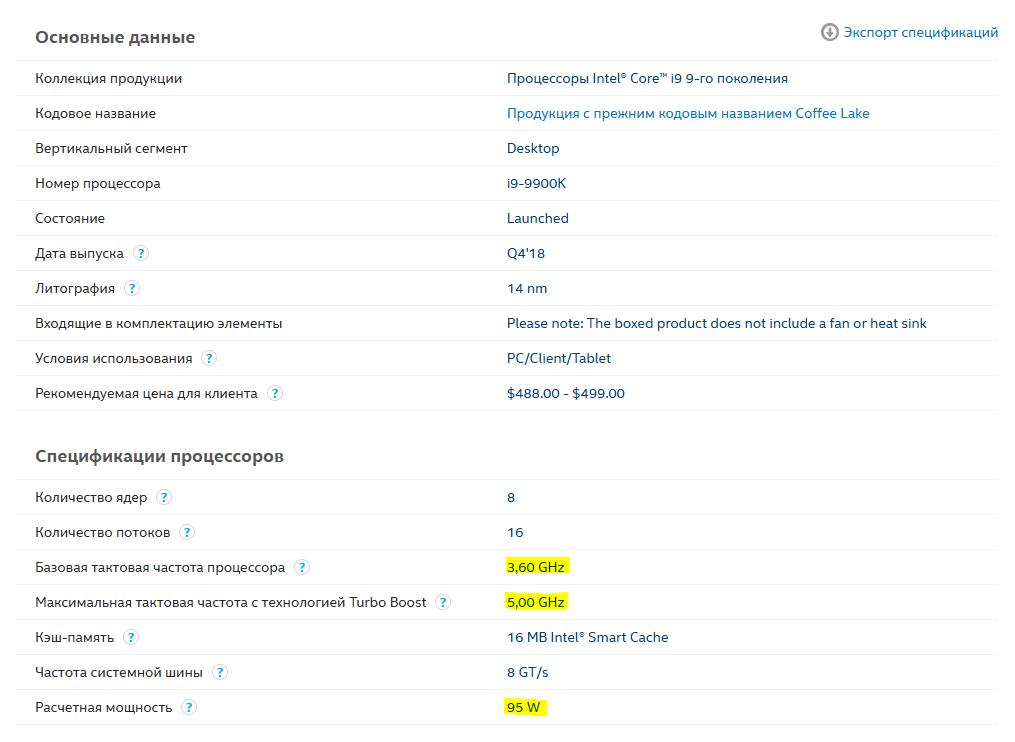Click the PC/Client/Tablet use conditions value
Viewport: 1015px width, 742px height.
pyautogui.click(x=559, y=358)
